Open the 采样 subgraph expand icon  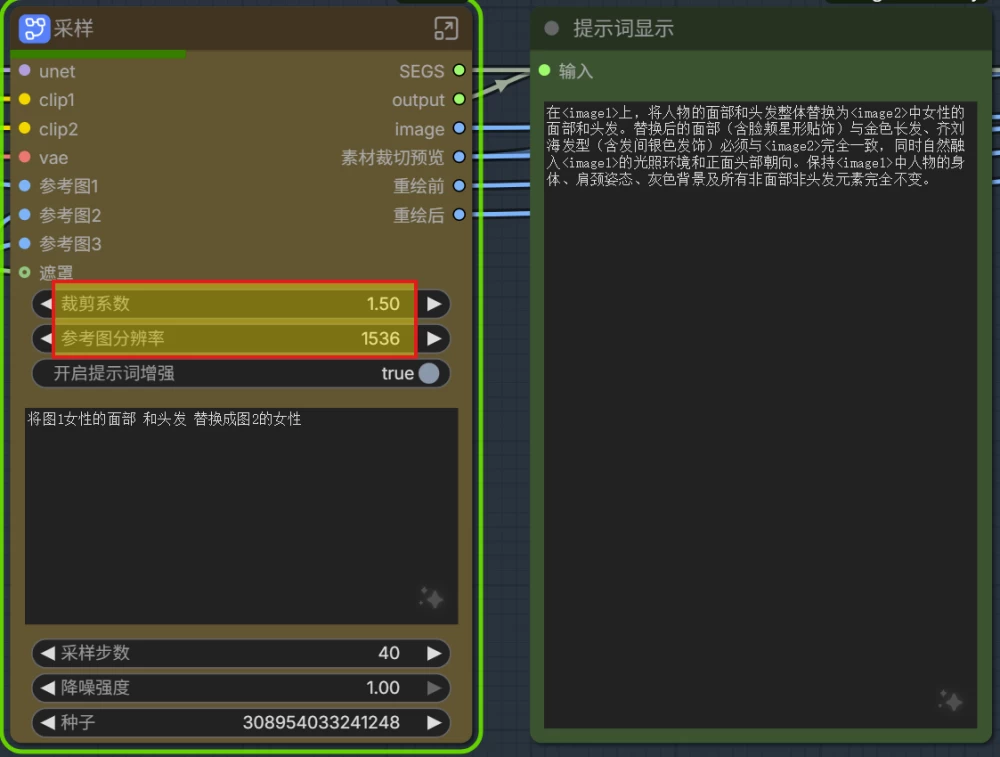point(446,29)
